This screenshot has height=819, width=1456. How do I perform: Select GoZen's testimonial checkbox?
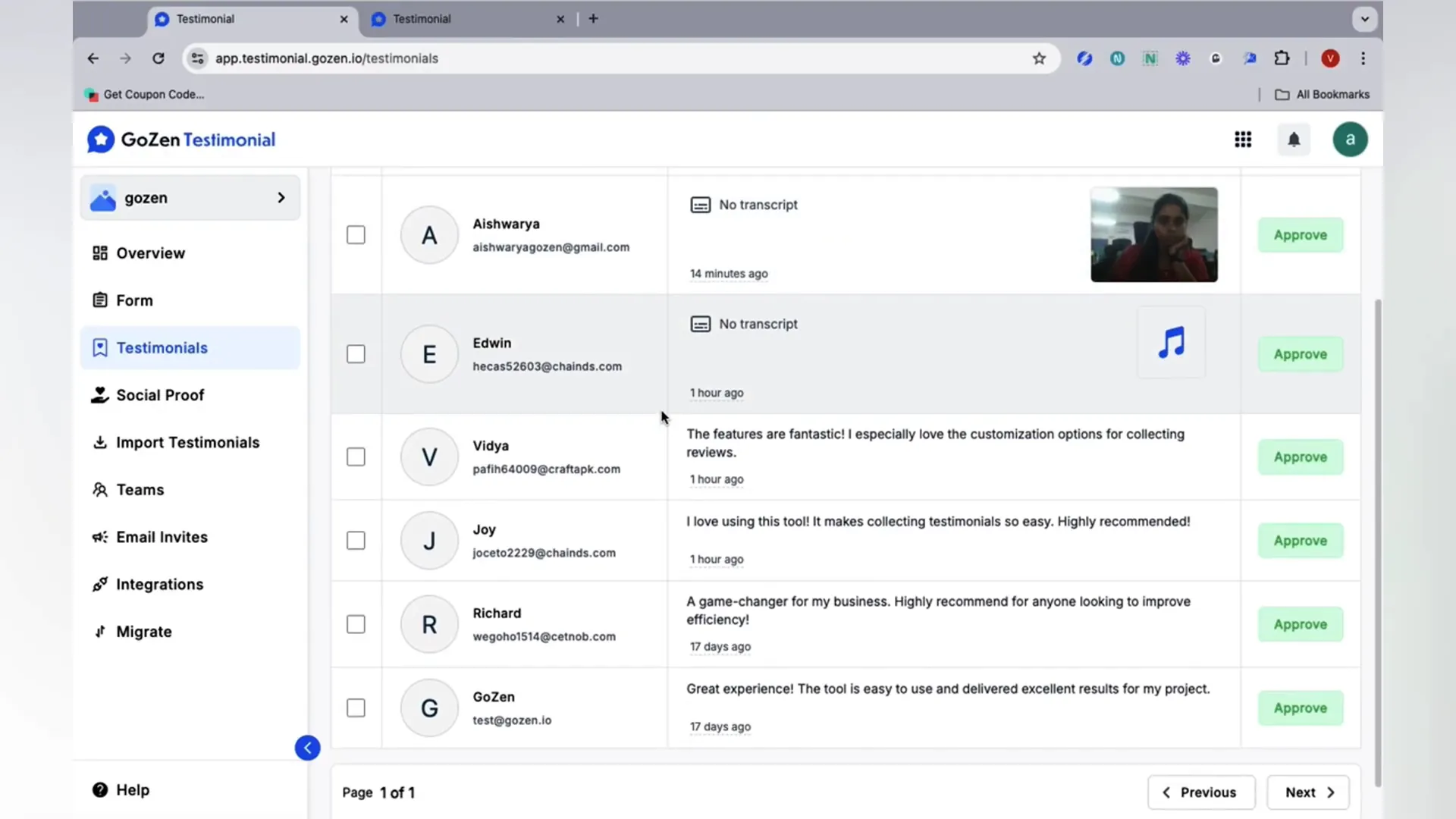(x=356, y=708)
